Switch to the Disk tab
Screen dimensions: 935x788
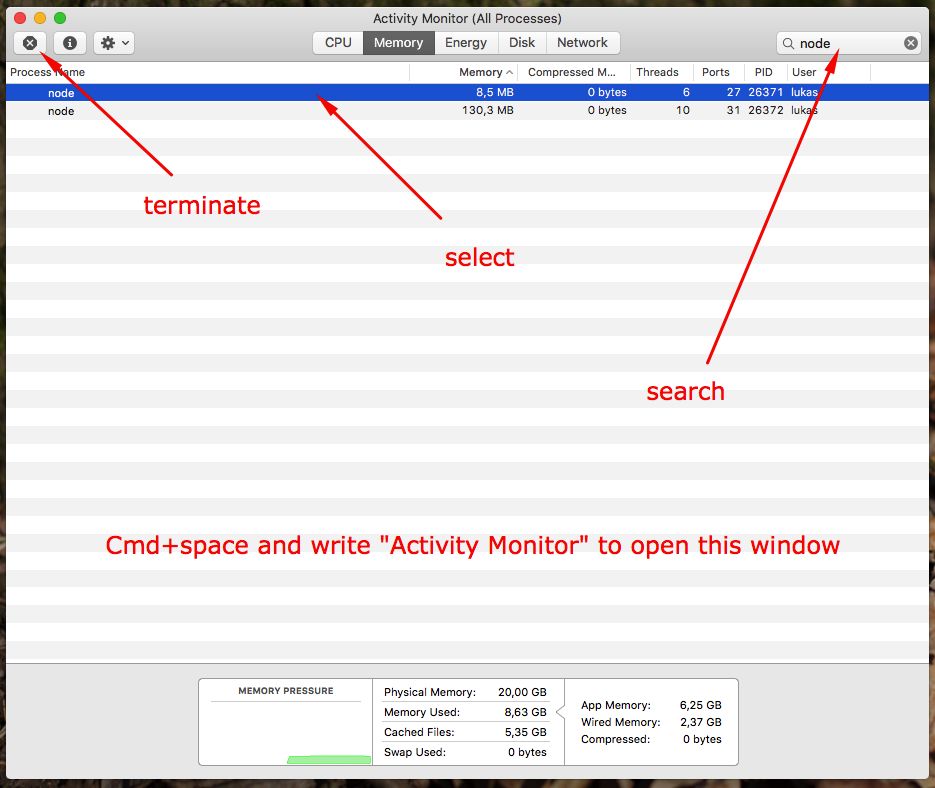522,43
